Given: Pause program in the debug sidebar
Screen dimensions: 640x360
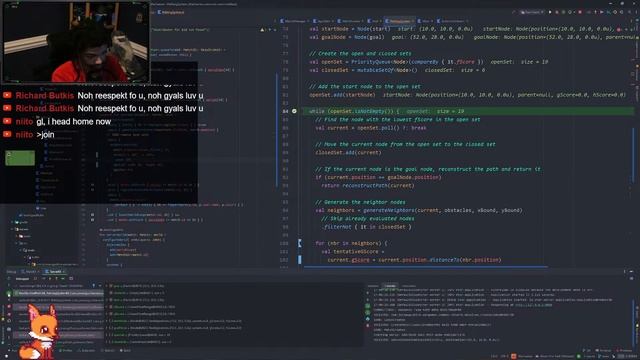Looking at the screenshot, I should (9, 300).
